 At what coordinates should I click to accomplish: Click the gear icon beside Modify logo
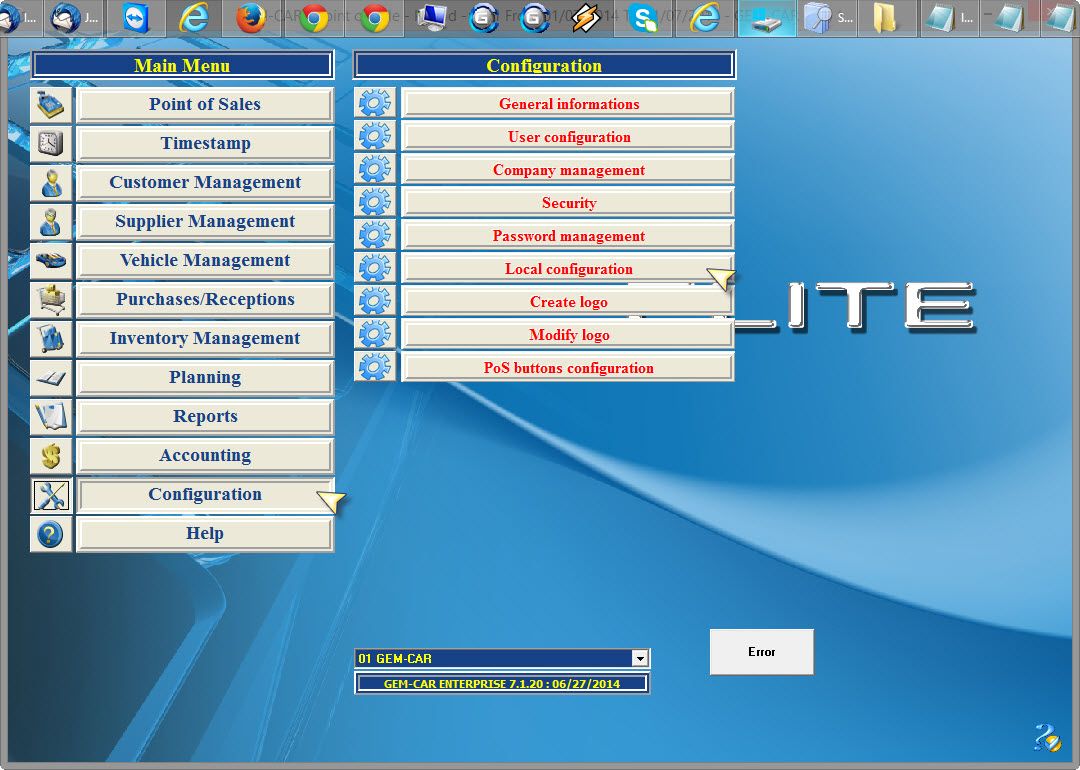coord(375,335)
